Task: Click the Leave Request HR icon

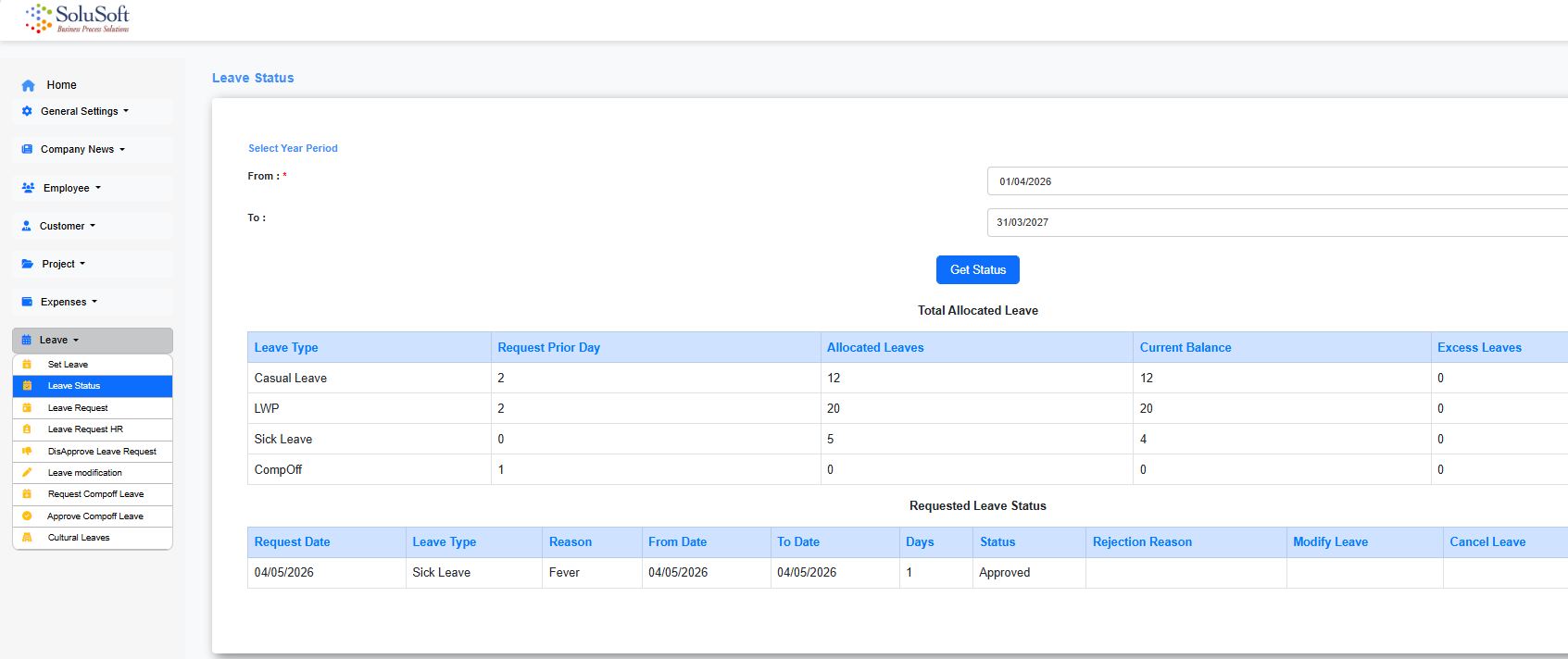Action: 27,429
